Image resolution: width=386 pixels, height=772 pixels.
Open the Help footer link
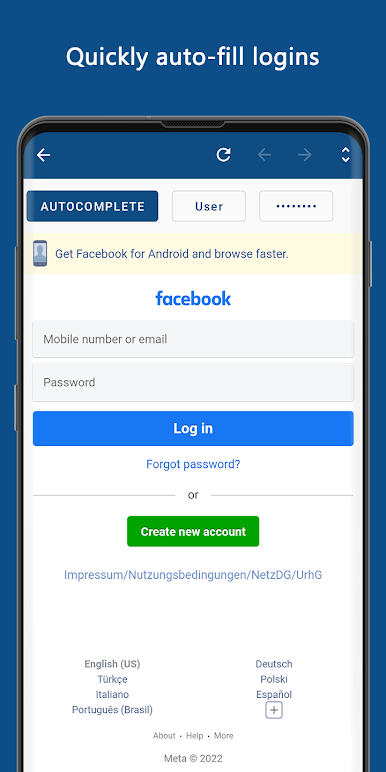194,736
